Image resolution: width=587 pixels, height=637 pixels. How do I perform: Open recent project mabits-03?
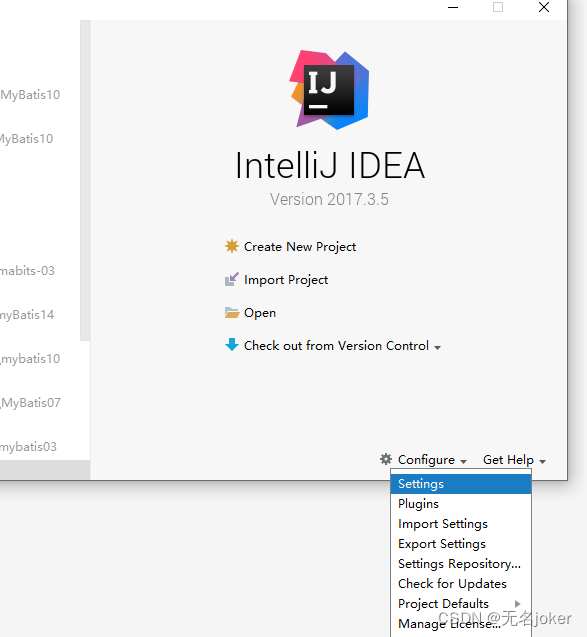point(27,271)
